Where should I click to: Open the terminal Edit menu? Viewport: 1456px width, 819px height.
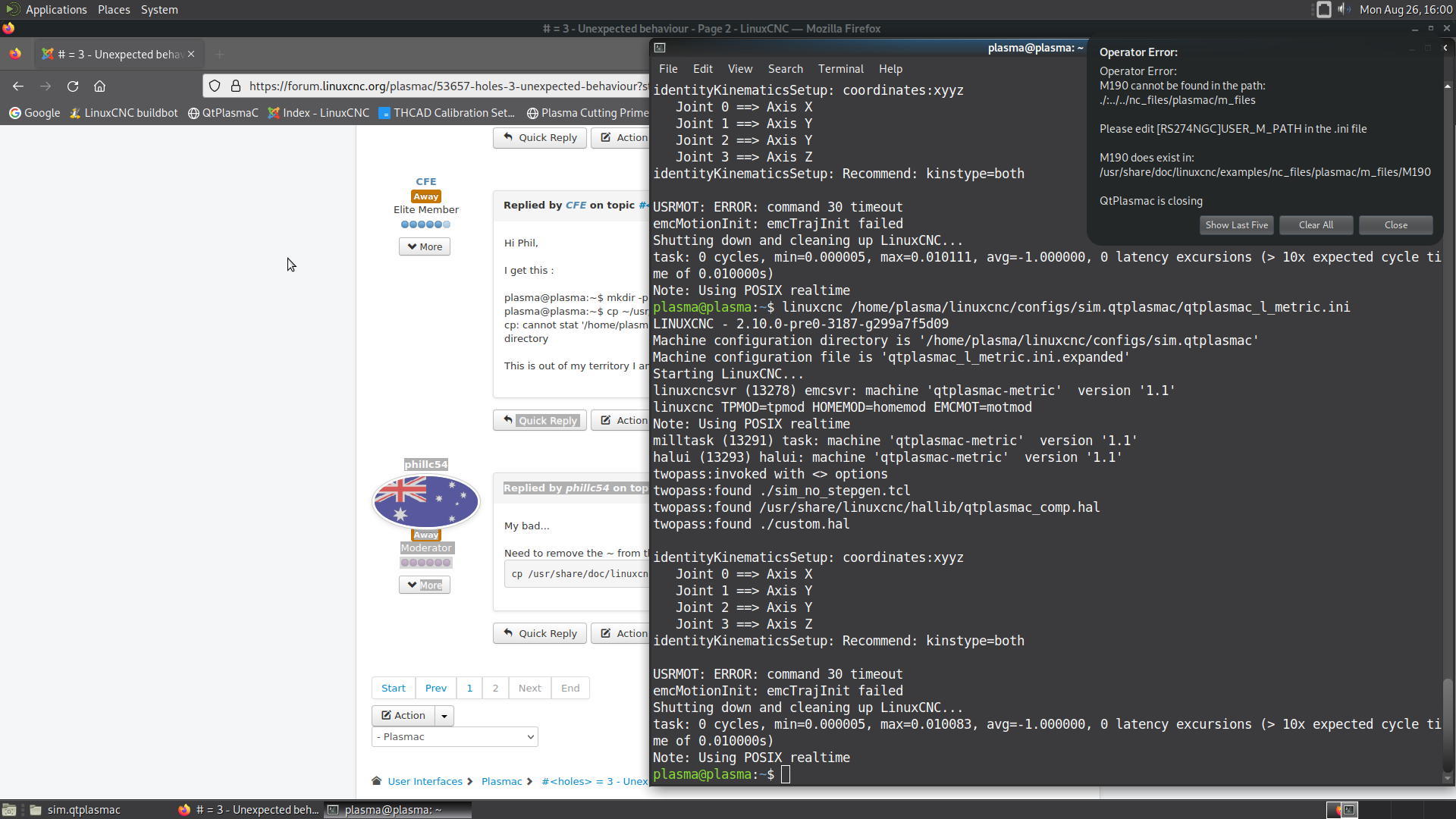pyautogui.click(x=703, y=69)
